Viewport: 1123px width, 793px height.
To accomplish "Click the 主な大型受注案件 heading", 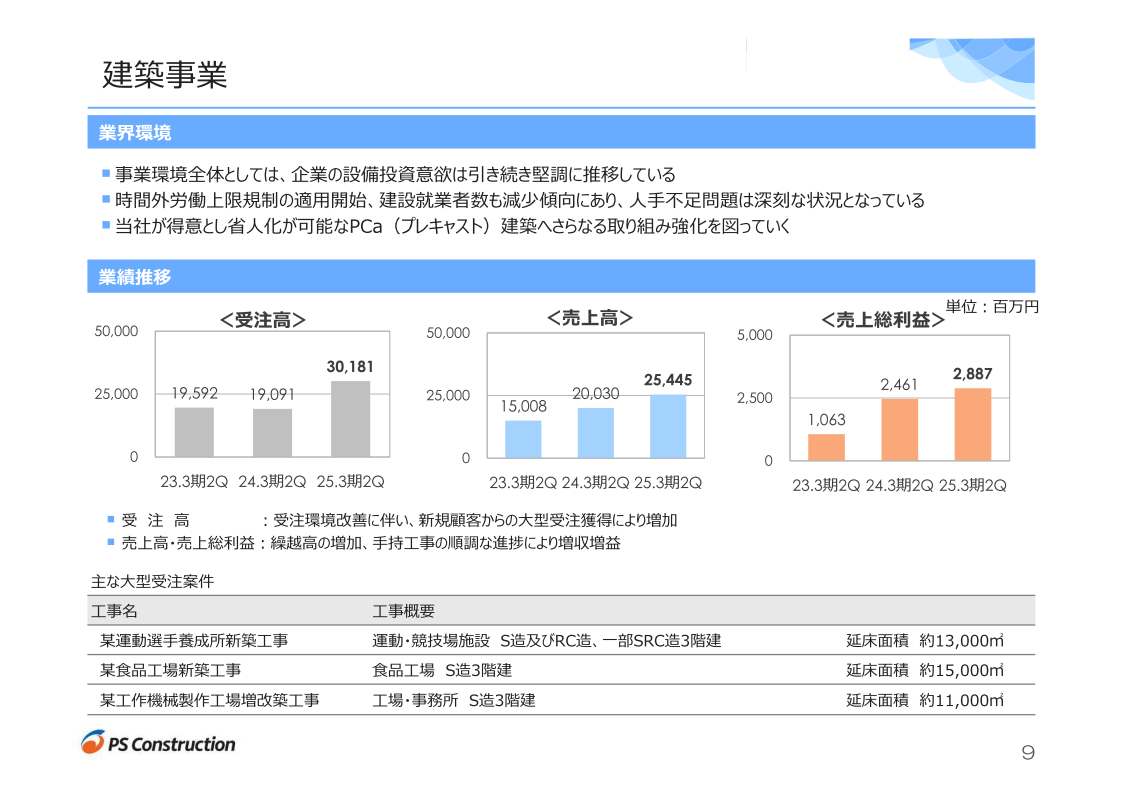I will coord(153,582).
